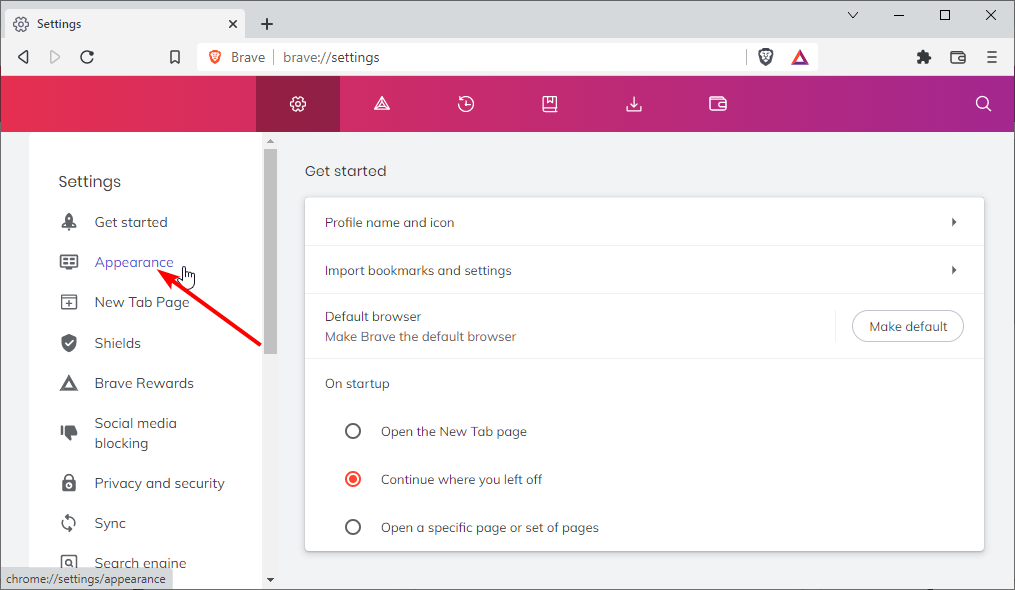Open Search engine settings in the sidebar
1015x590 pixels.
pyautogui.click(x=140, y=563)
